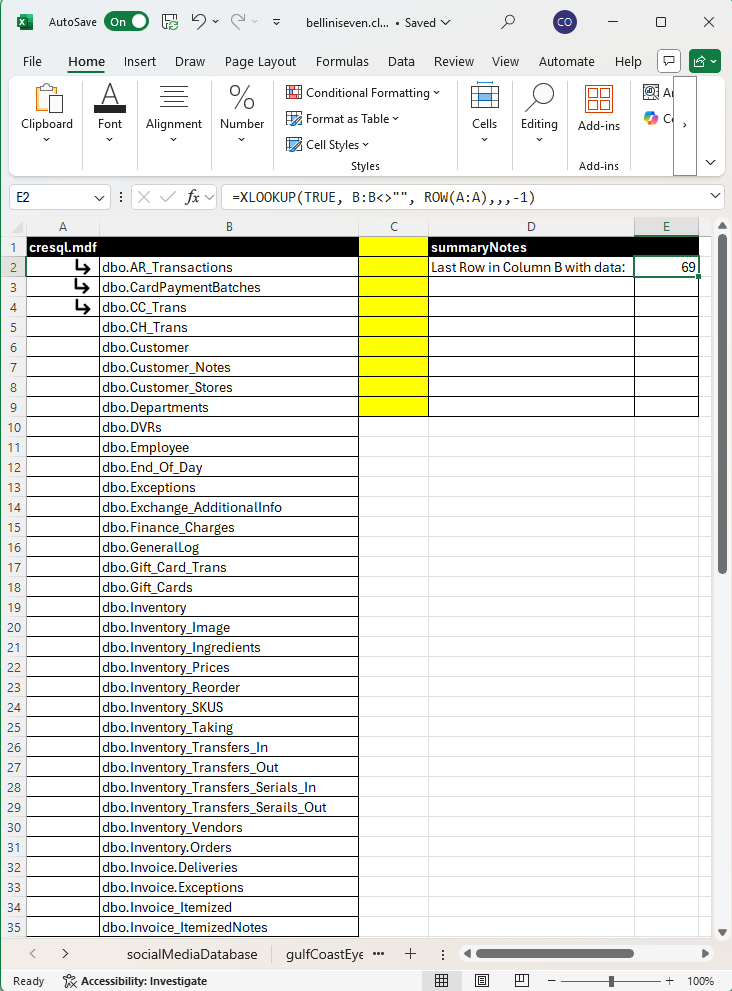Click the Save icon in title bar
732x991 pixels.
170,21
